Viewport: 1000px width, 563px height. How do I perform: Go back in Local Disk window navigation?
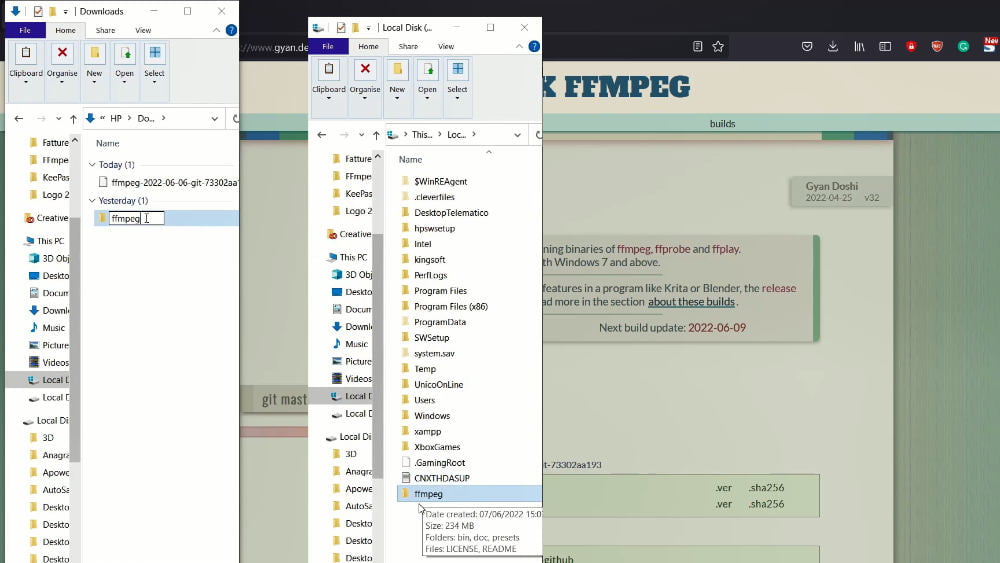pyautogui.click(x=322, y=135)
